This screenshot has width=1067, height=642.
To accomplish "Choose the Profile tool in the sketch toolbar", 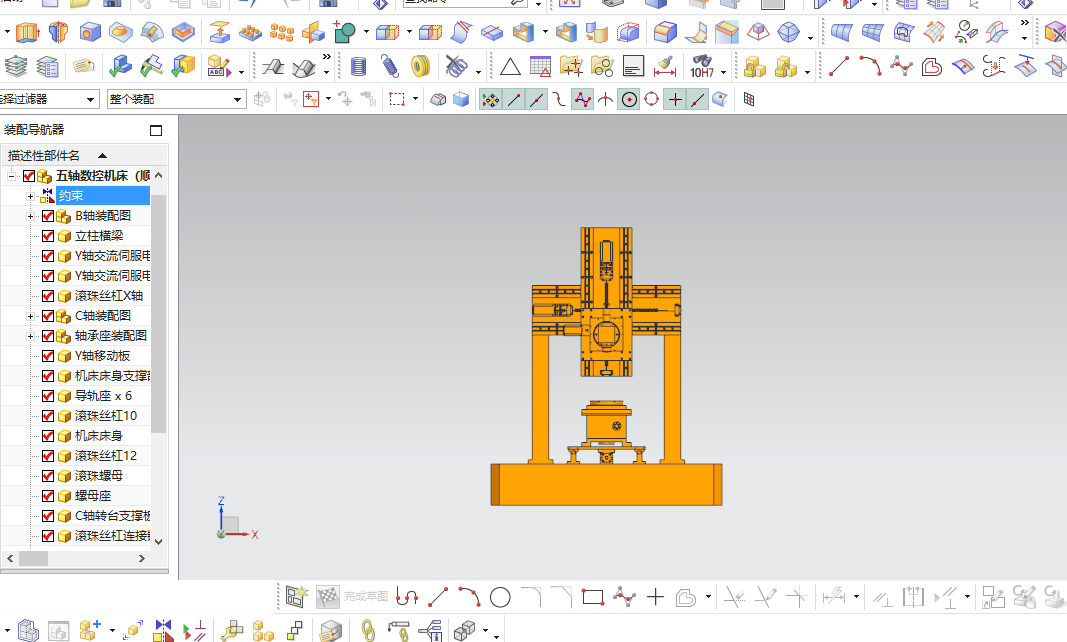I will click(407, 598).
